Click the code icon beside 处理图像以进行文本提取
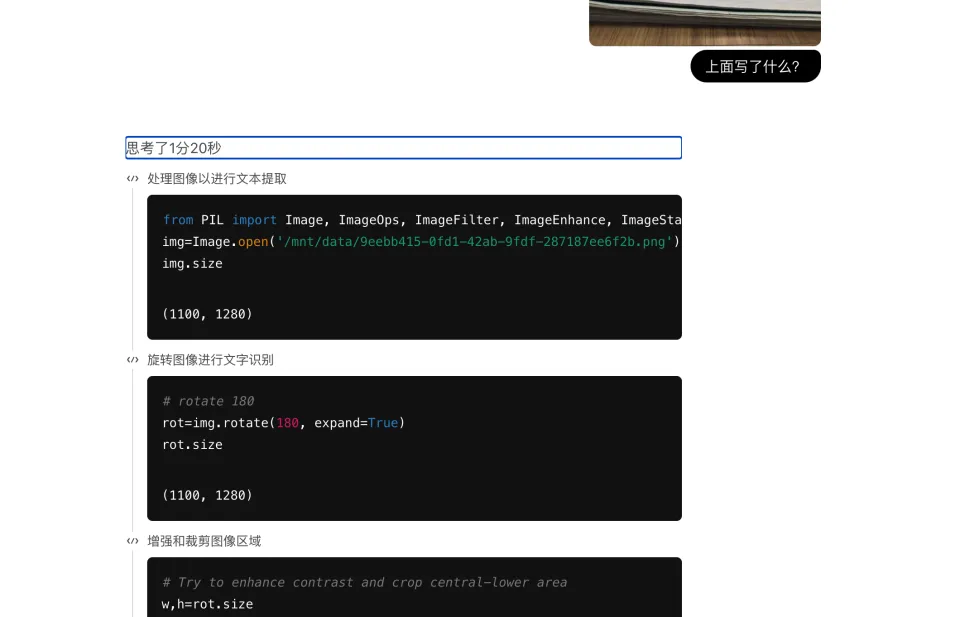The image size is (960, 617). (x=132, y=179)
